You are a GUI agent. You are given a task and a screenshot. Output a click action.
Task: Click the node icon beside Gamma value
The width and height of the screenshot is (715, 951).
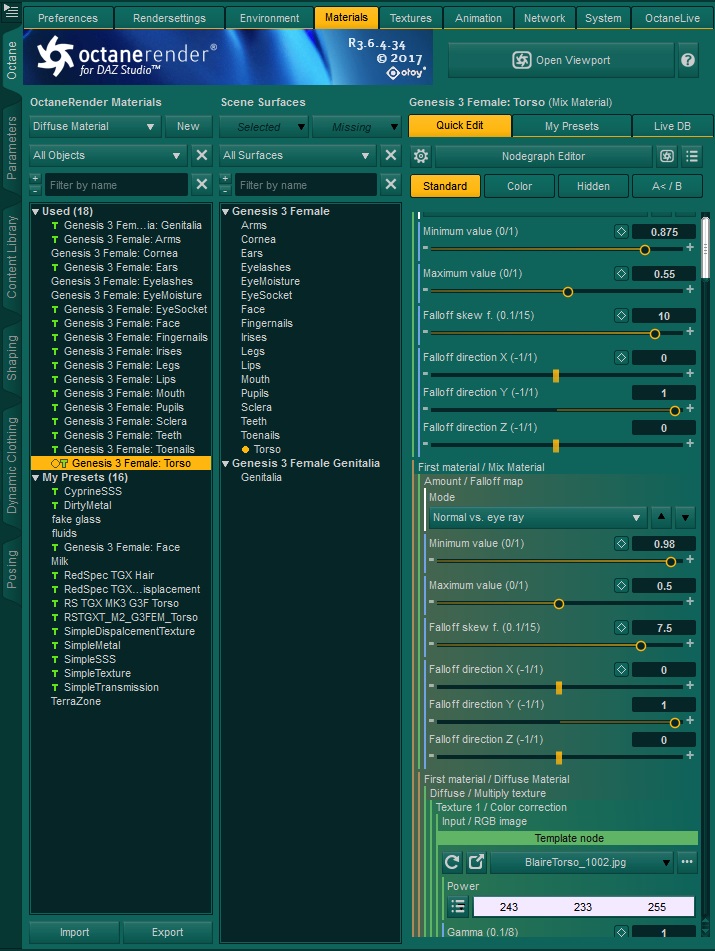621,932
